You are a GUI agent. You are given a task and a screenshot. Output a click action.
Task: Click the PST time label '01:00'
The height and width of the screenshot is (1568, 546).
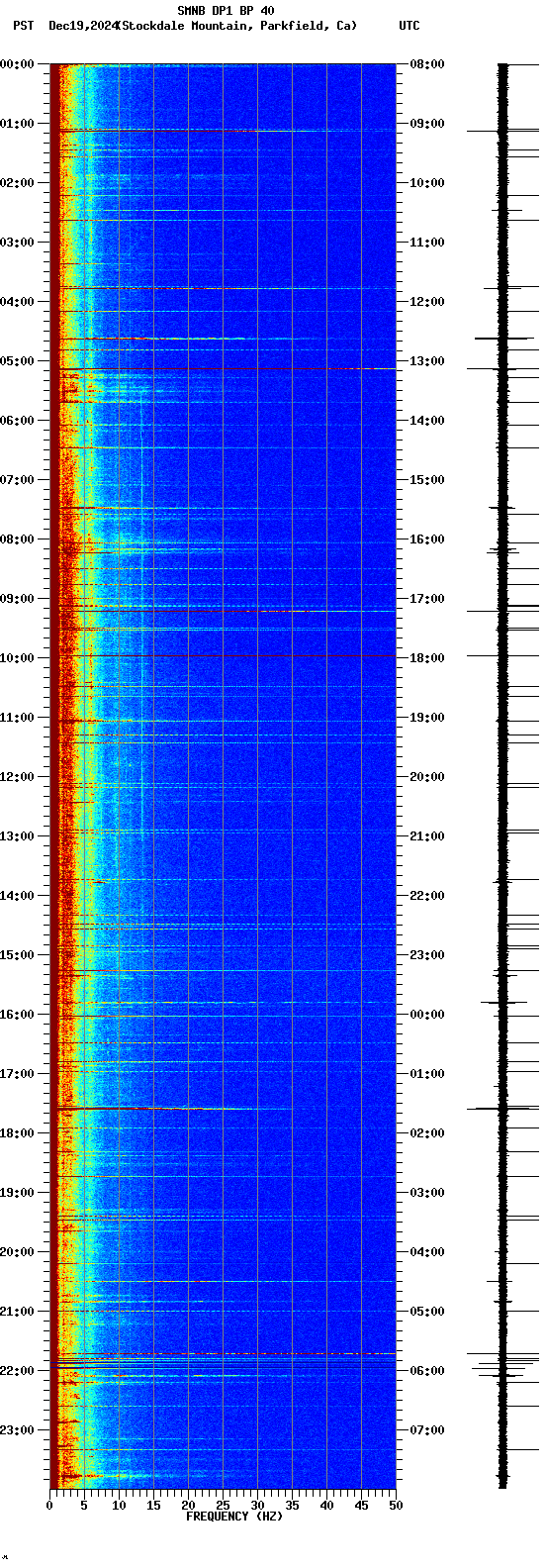(17, 124)
